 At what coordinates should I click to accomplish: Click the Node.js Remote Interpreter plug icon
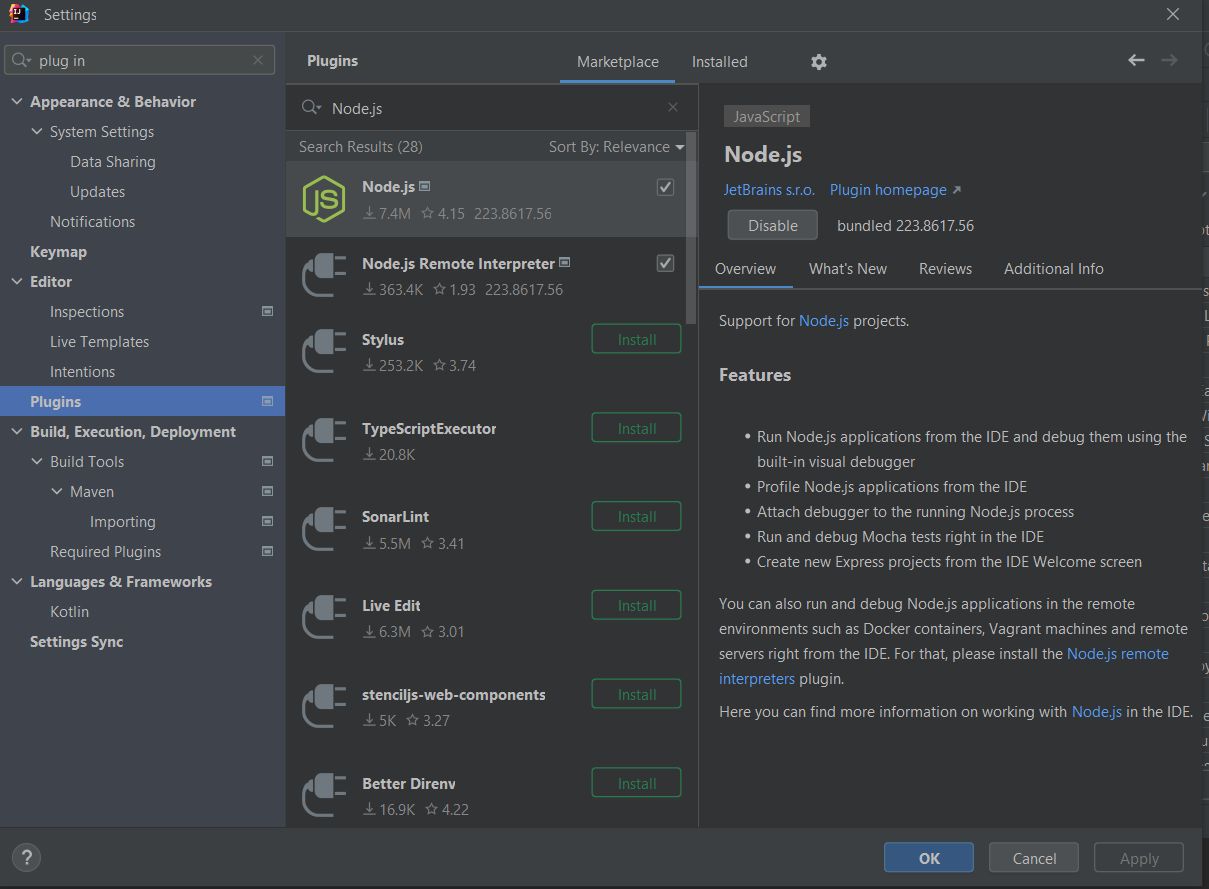324,275
